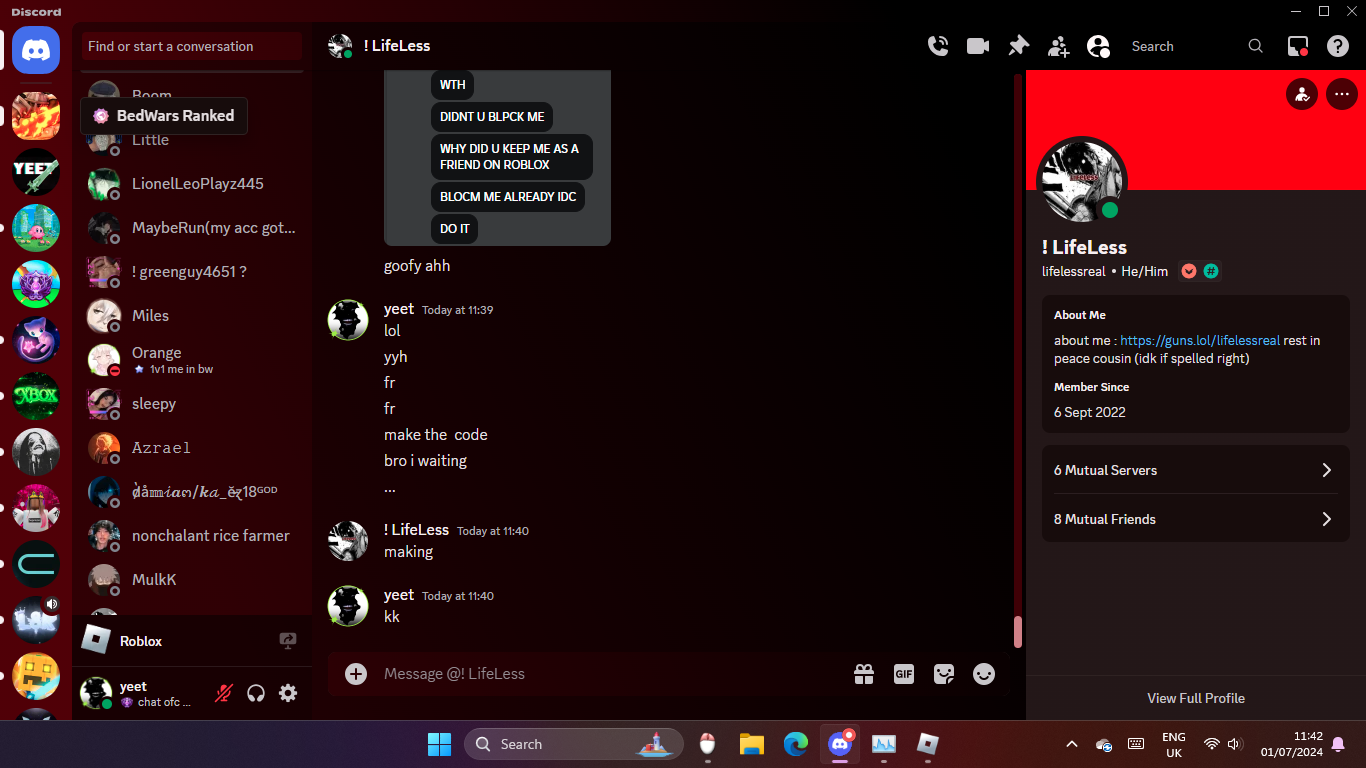The width and height of the screenshot is (1366, 768).
Task: Open the gift Nitro picker
Action: tap(864, 674)
